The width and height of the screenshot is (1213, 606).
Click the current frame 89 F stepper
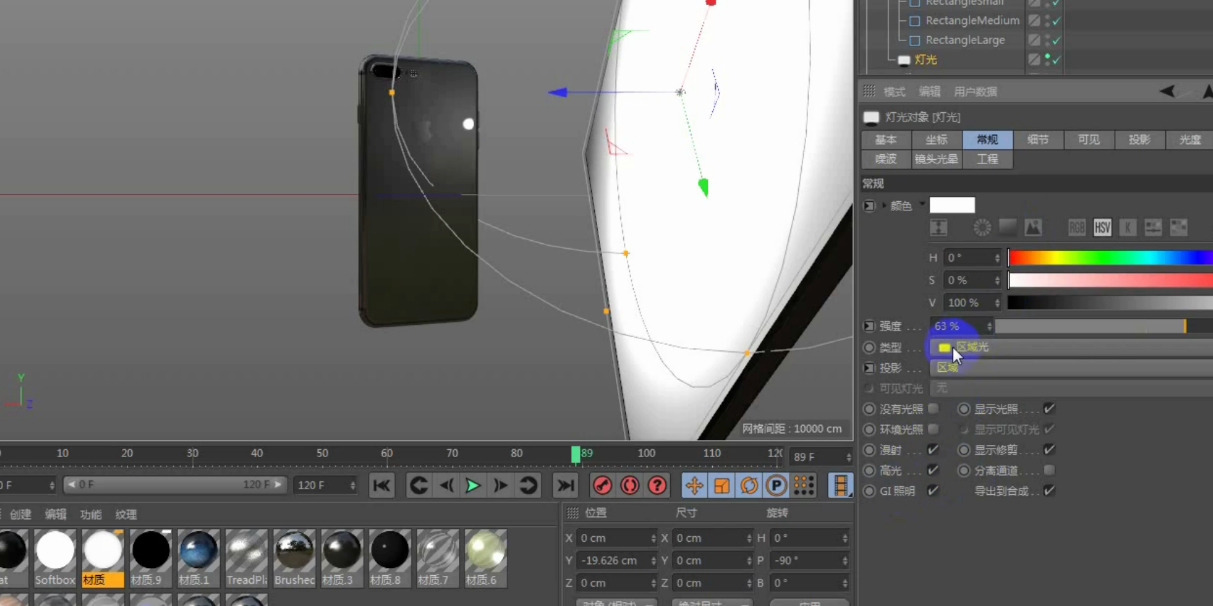849,457
